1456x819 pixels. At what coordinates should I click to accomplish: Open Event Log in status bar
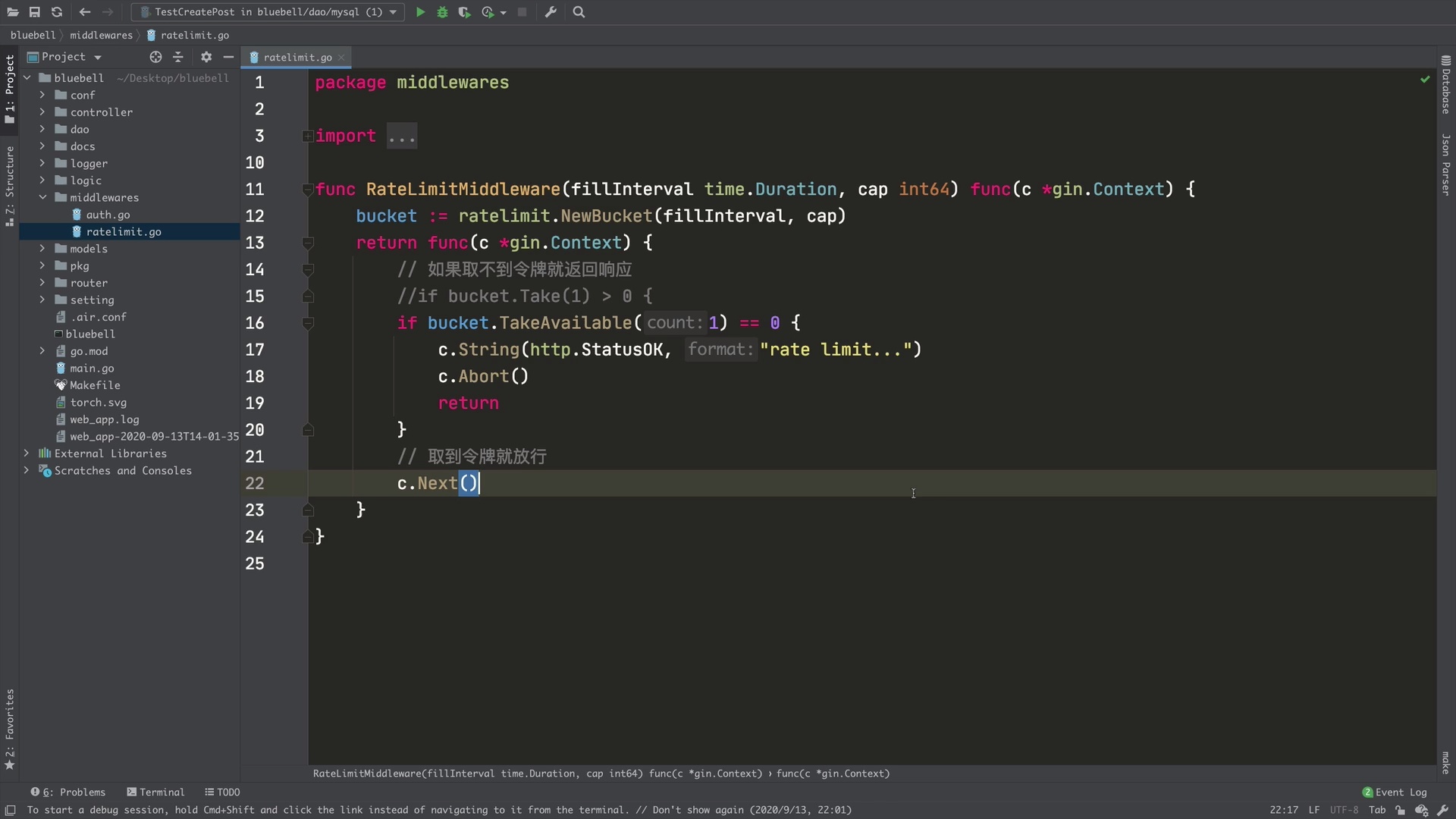[1395, 792]
